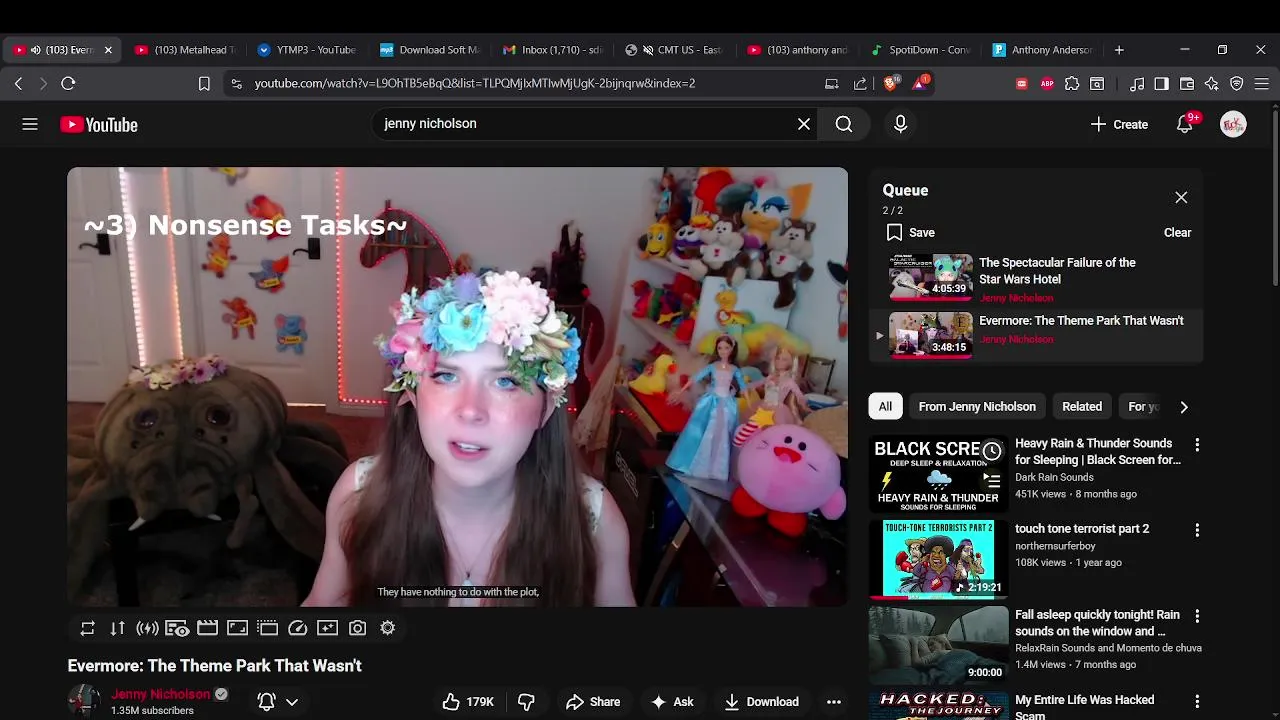Open the notifications bell with 9+ badge
The image size is (1280, 720).
tap(1185, 124)
